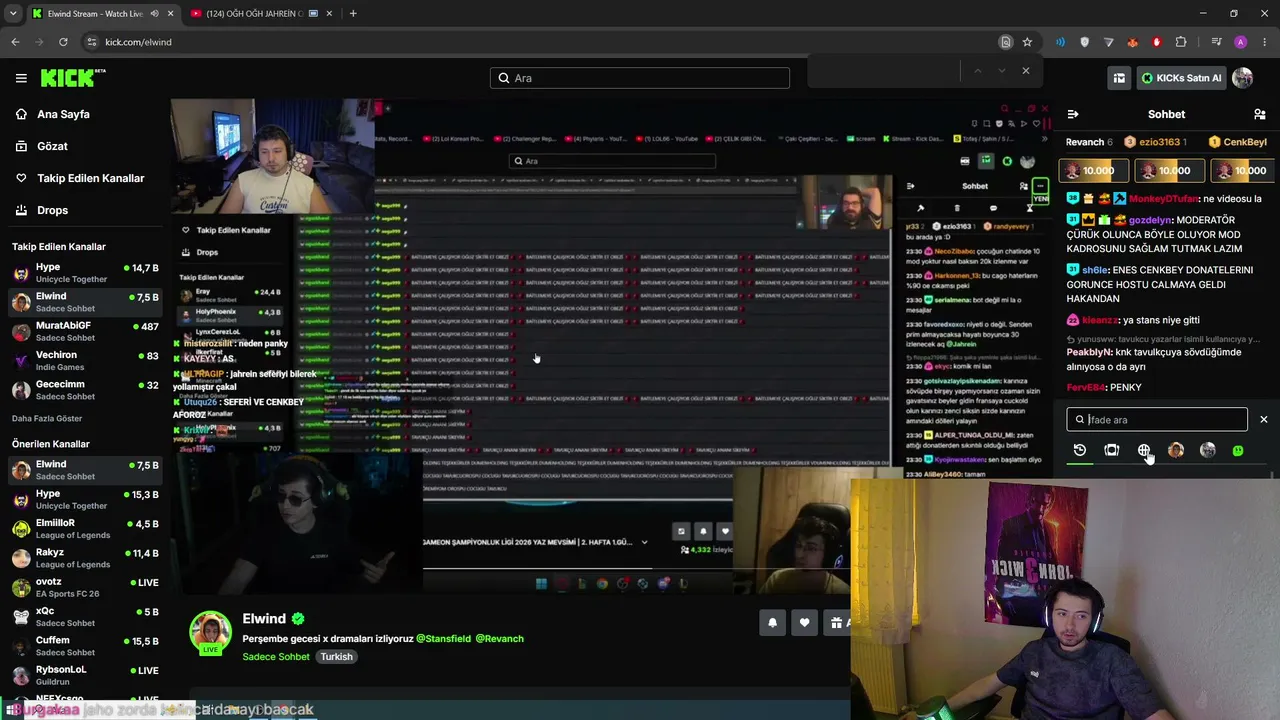The height and width of the screenshot is (720, 1280).
Task: Expand Daha Fazla Göster in sidebar
Action: pyautogui.click(x=47, y=418)
